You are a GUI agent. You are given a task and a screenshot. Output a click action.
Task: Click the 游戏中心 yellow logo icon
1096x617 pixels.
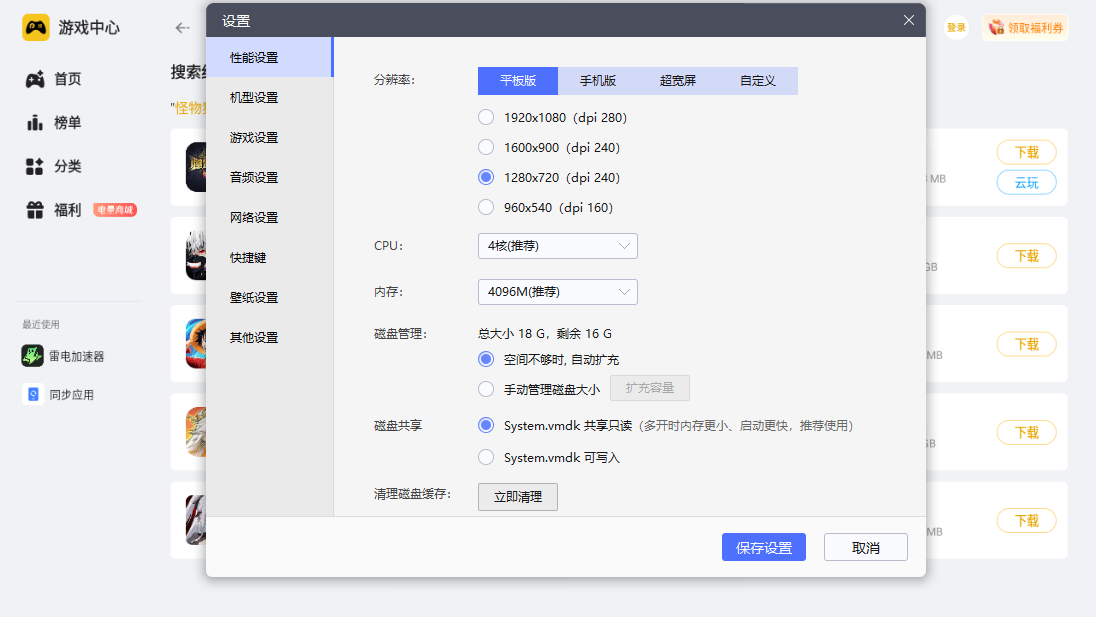tap(36, 28)
